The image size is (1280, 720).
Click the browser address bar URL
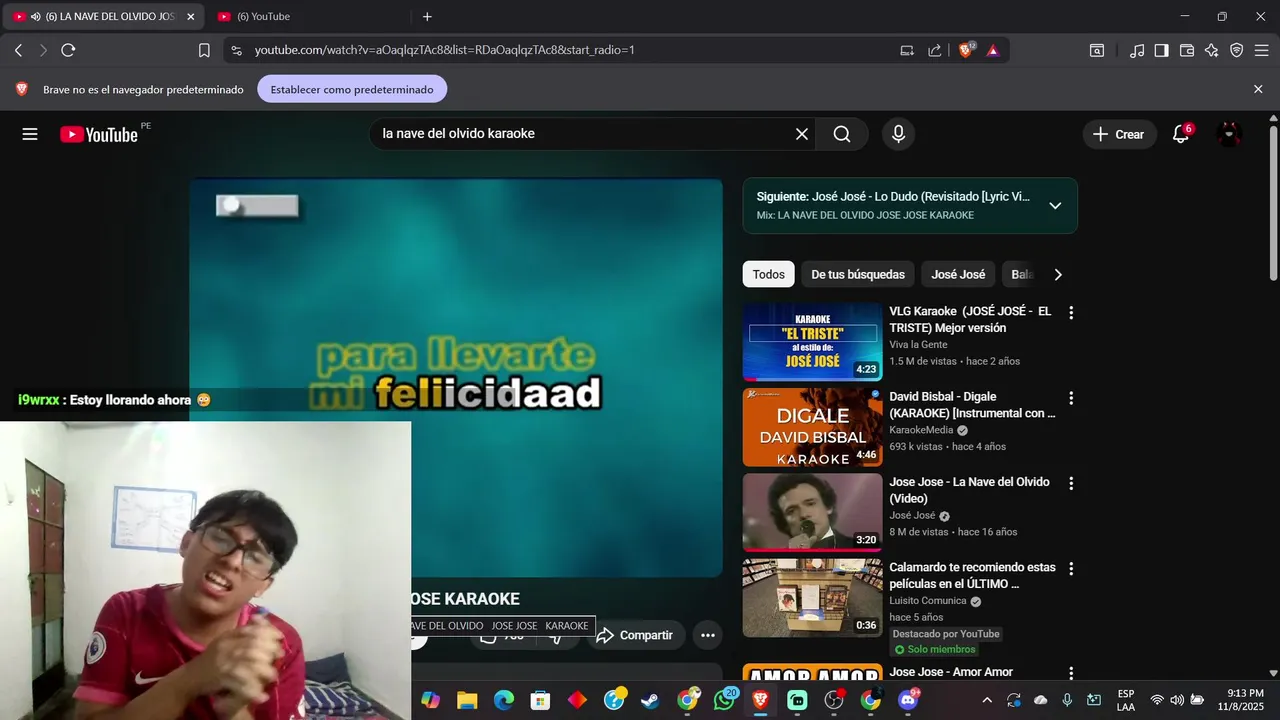445,50
